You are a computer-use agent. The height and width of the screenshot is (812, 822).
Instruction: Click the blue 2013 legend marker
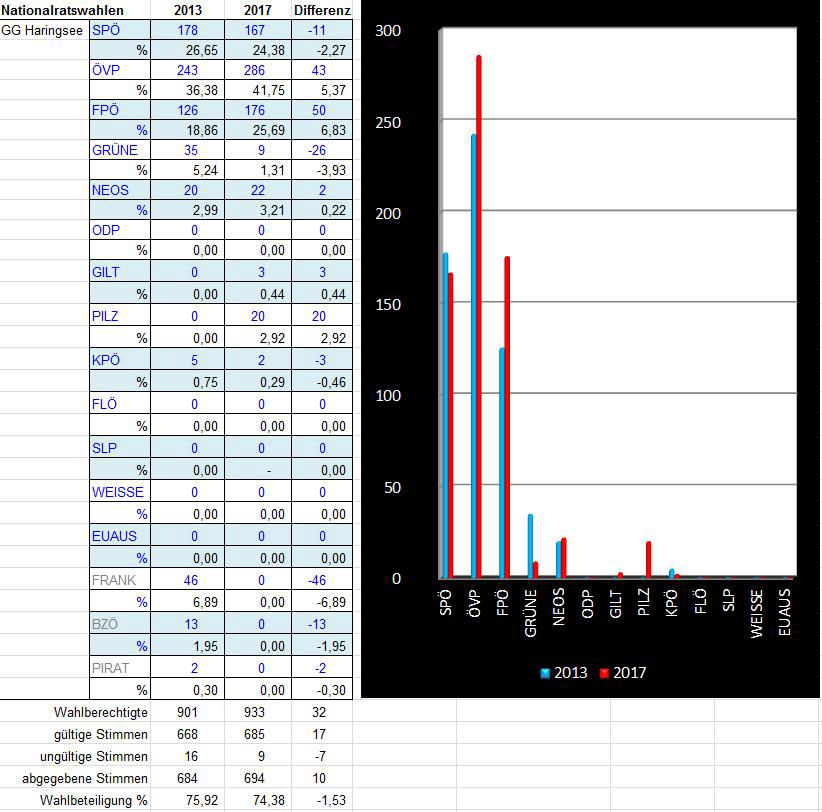pos(545,673)
